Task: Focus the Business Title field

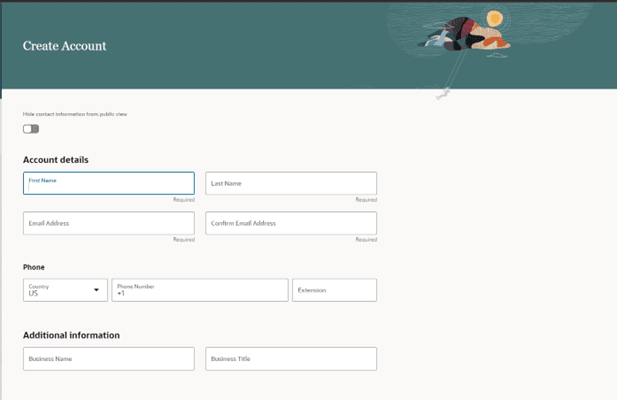Action: click(290, 359)
